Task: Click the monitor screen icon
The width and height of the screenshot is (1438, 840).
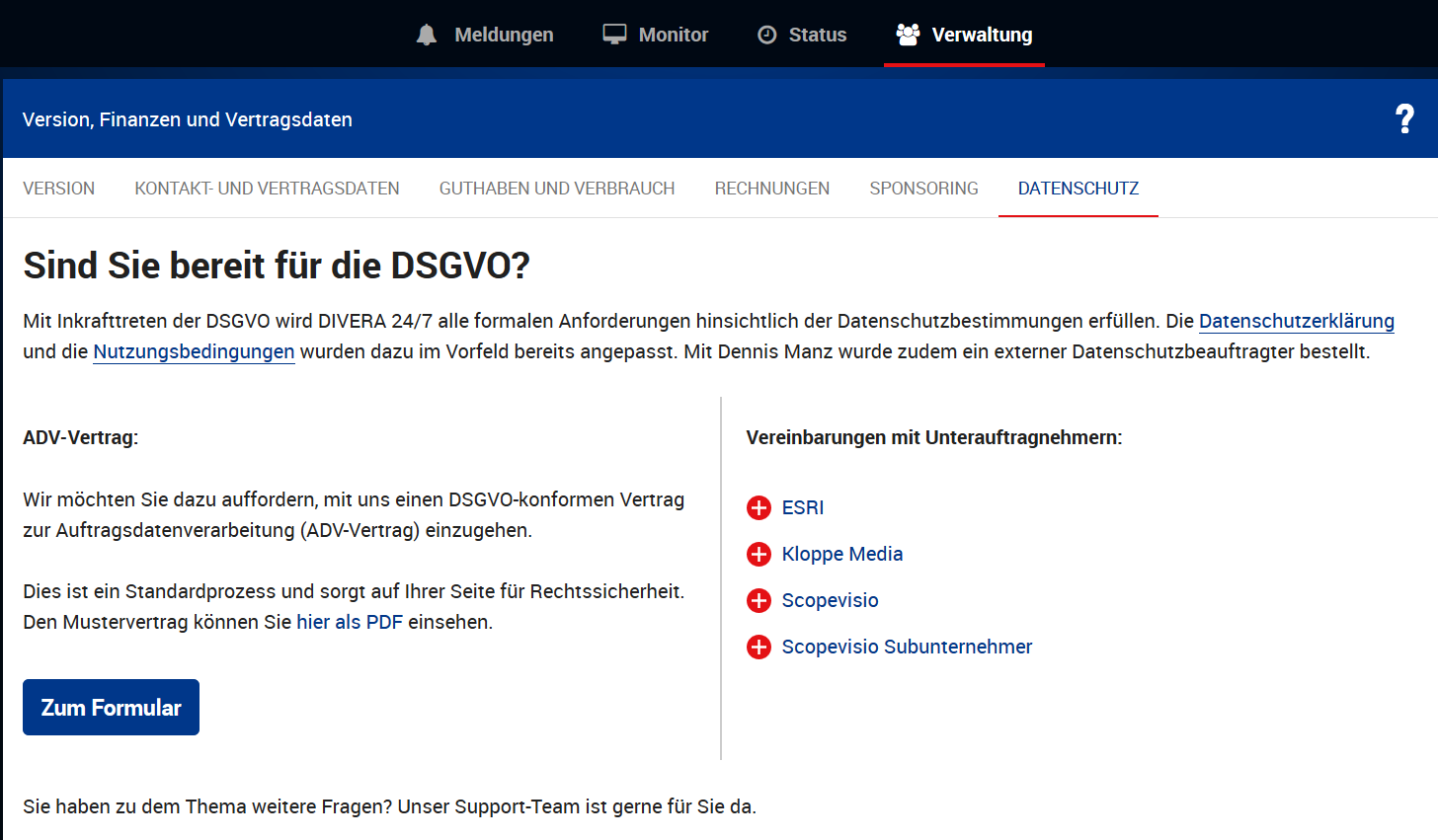Action: click(614, 35)
